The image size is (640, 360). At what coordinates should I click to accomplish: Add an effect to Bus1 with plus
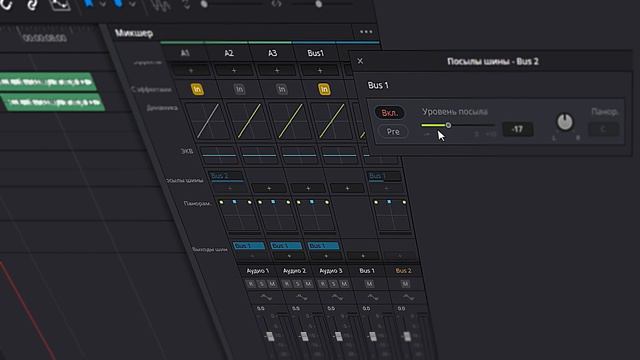pyautogui.click(x=320, y=71)
